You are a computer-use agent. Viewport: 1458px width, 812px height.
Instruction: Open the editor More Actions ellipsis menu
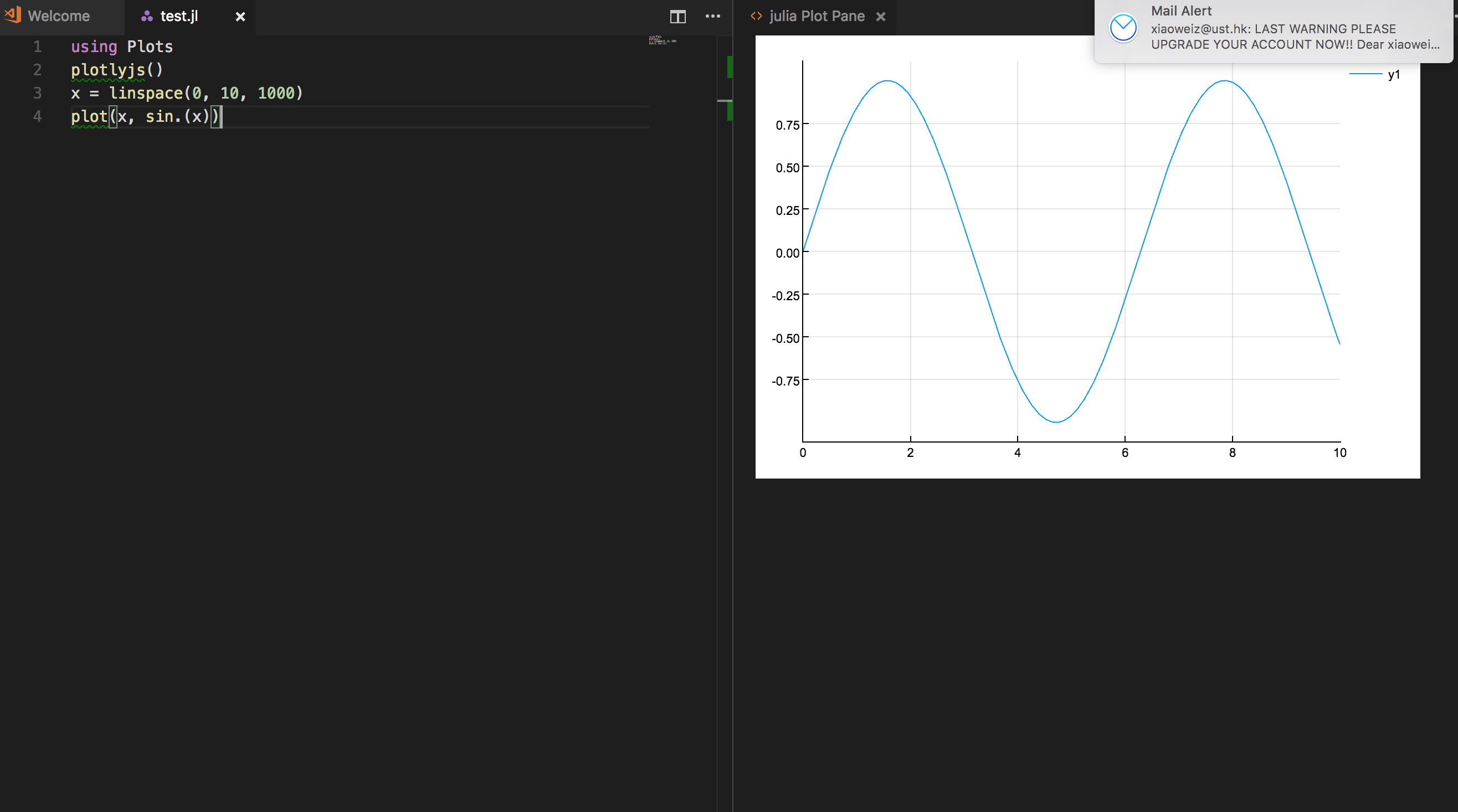[x=712, y=17]
